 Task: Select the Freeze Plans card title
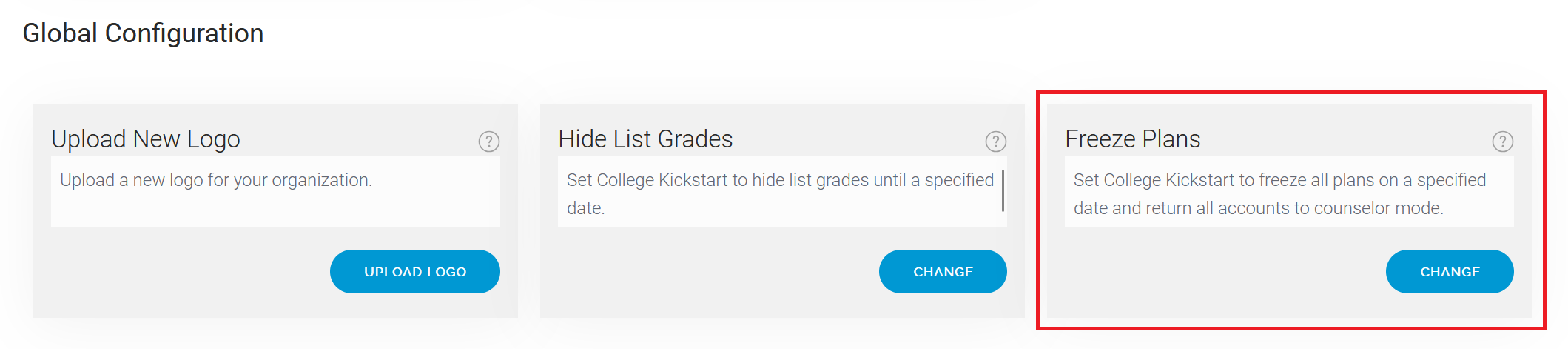pyautogui.click(x=1133, y=139)
